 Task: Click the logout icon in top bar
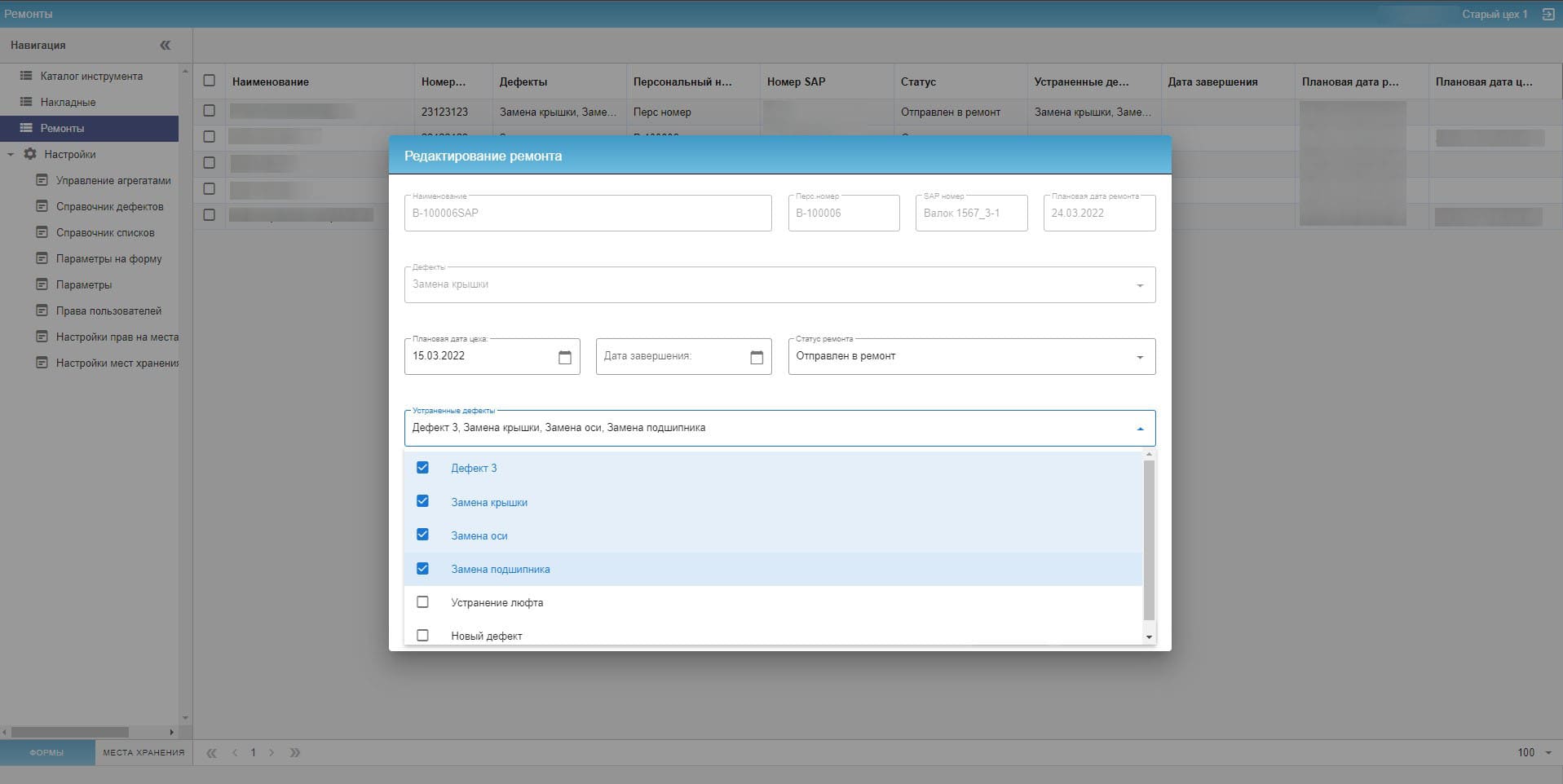coord(1548,14)
